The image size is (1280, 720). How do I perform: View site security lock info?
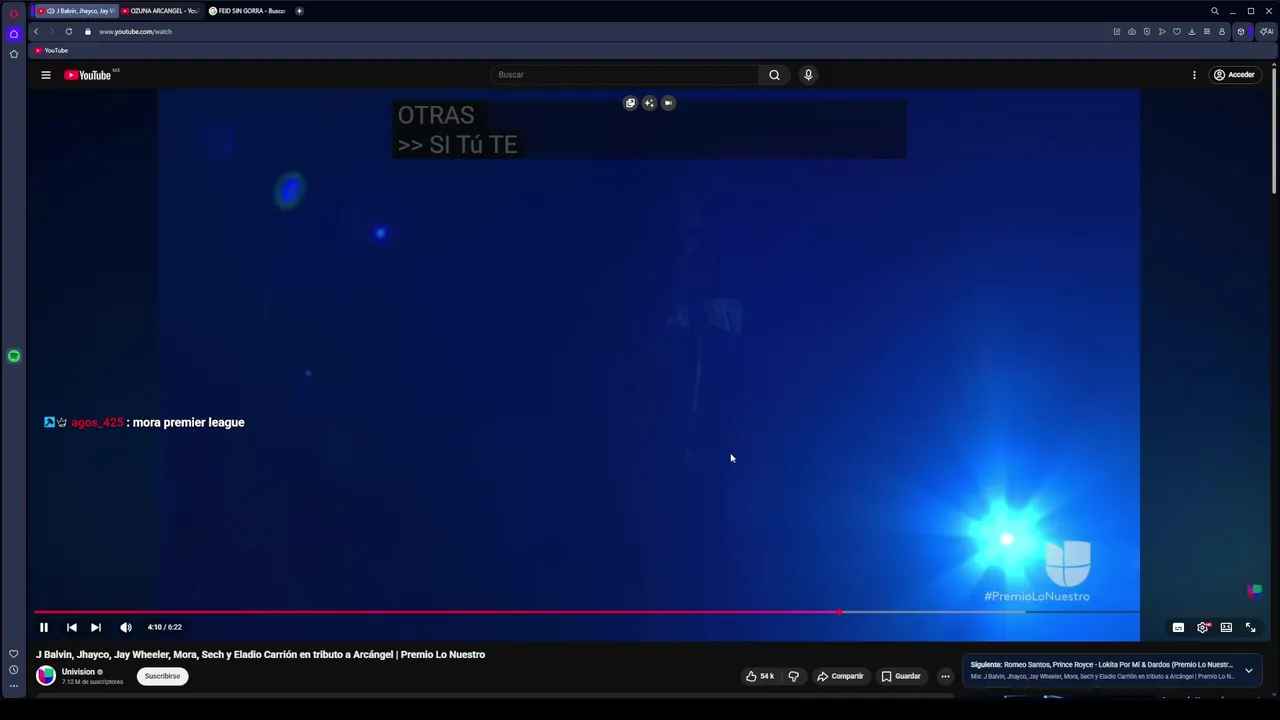(88, 31)
